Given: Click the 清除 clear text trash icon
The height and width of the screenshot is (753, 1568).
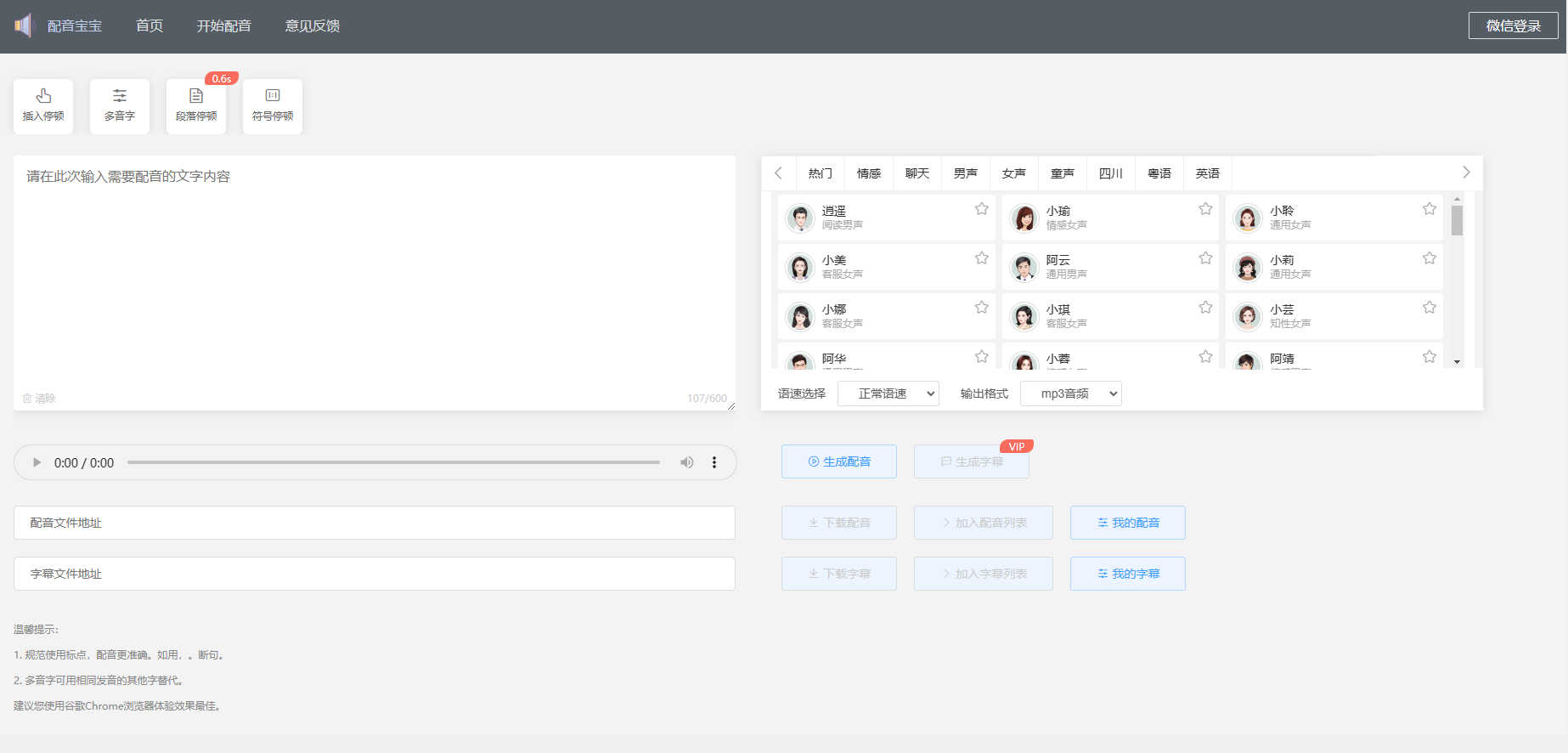Looking at the screenshot, I should tap(27, 399).
